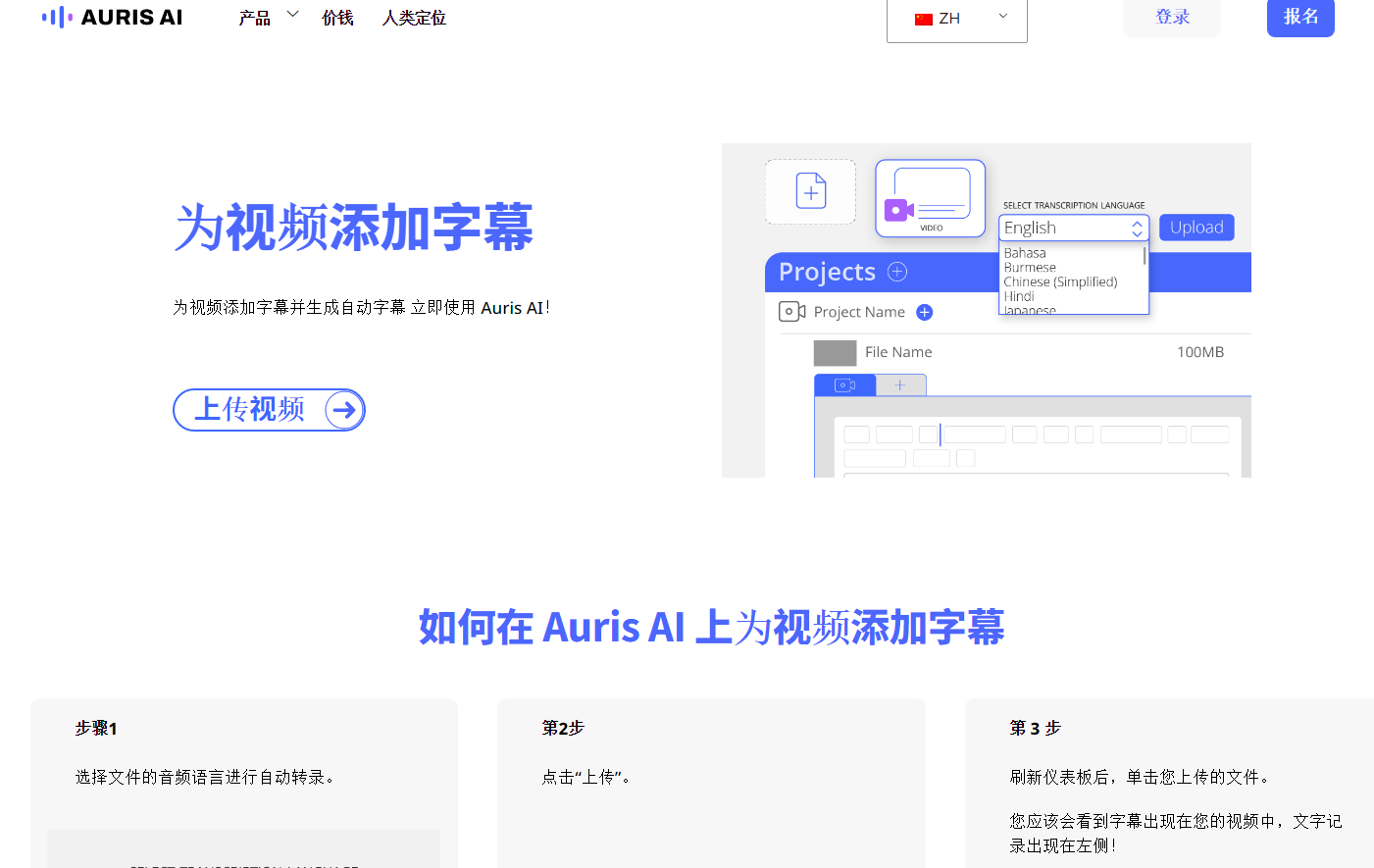
Task: Open the English transcription language dropdown
Action: [x=1074, y=228]
